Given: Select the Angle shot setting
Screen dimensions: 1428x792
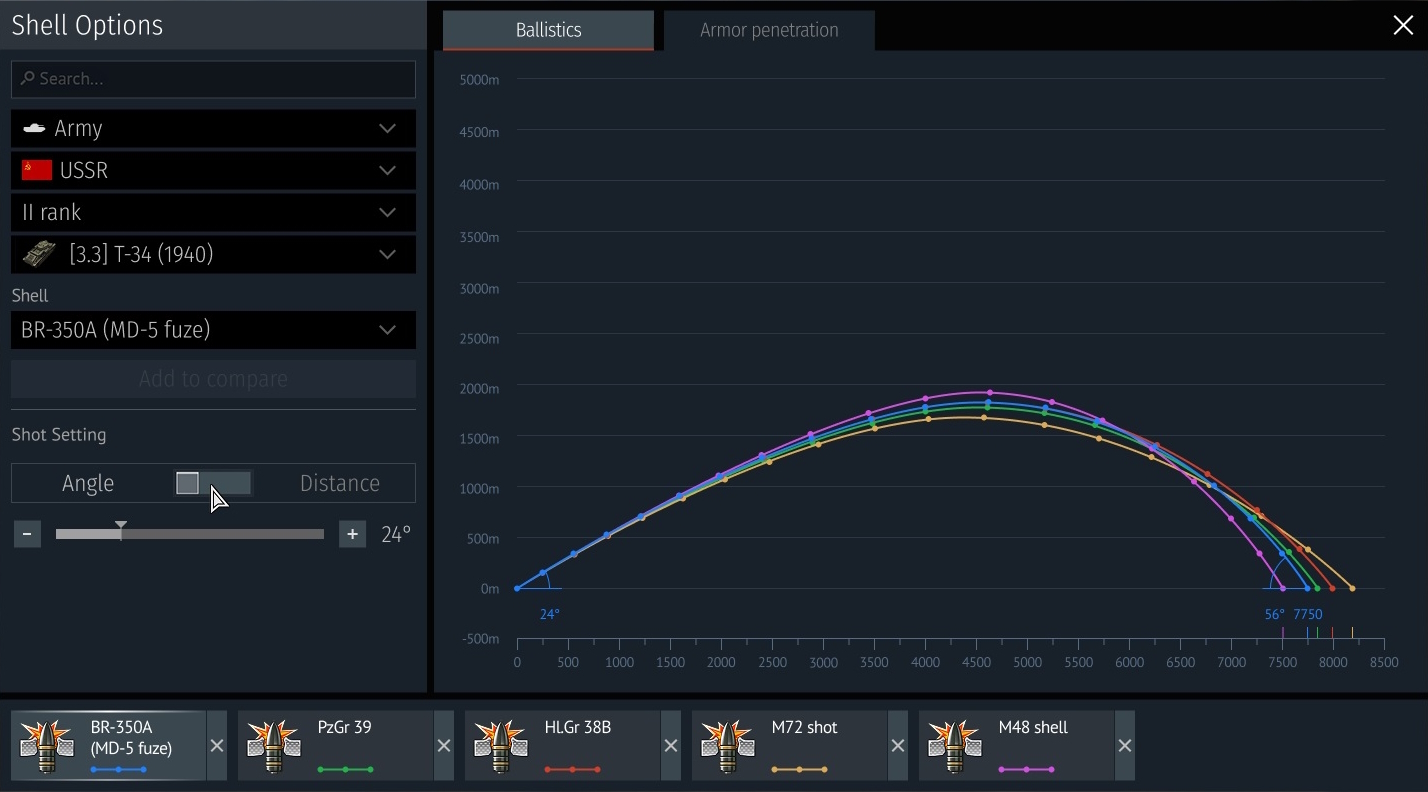Looking at the screenshot, I should pos(88,484).
